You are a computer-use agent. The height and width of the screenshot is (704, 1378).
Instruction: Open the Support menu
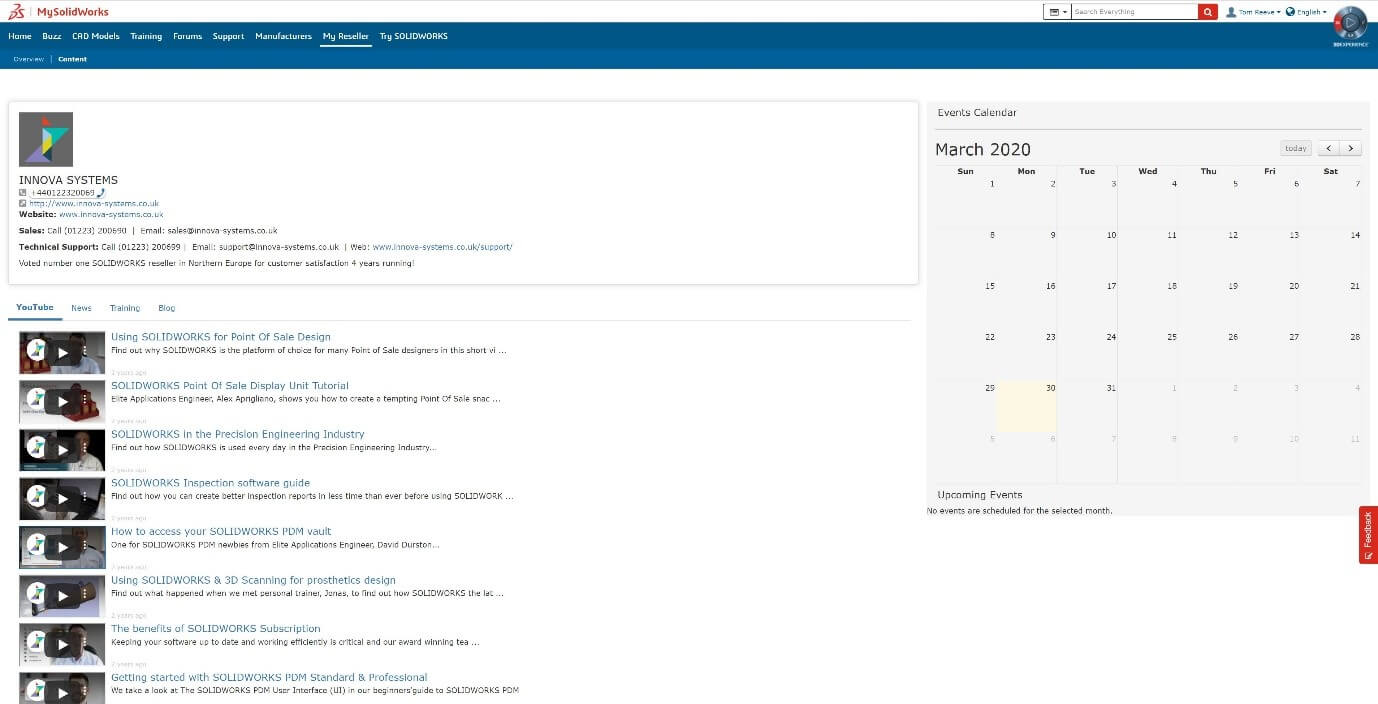pos(228,36)
